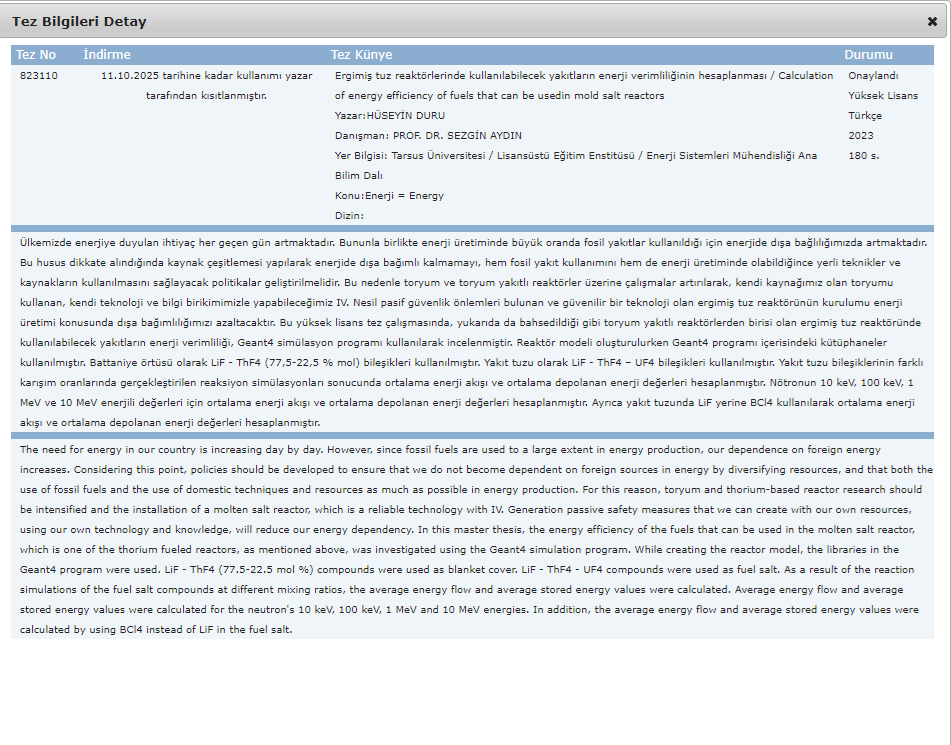Click the Turkish abstract paragraph
This screenshot has width=951, height=745.
pyautogui.click(x=470, y=332)
